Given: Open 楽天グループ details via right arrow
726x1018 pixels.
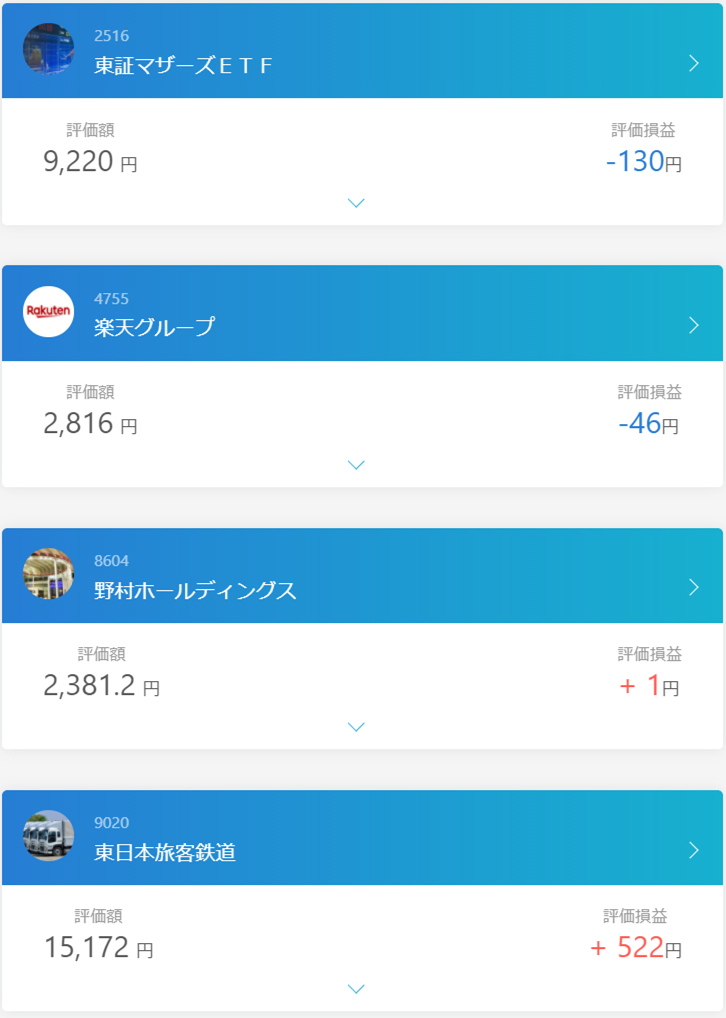Looking at the screenshot, I should 694,325.
